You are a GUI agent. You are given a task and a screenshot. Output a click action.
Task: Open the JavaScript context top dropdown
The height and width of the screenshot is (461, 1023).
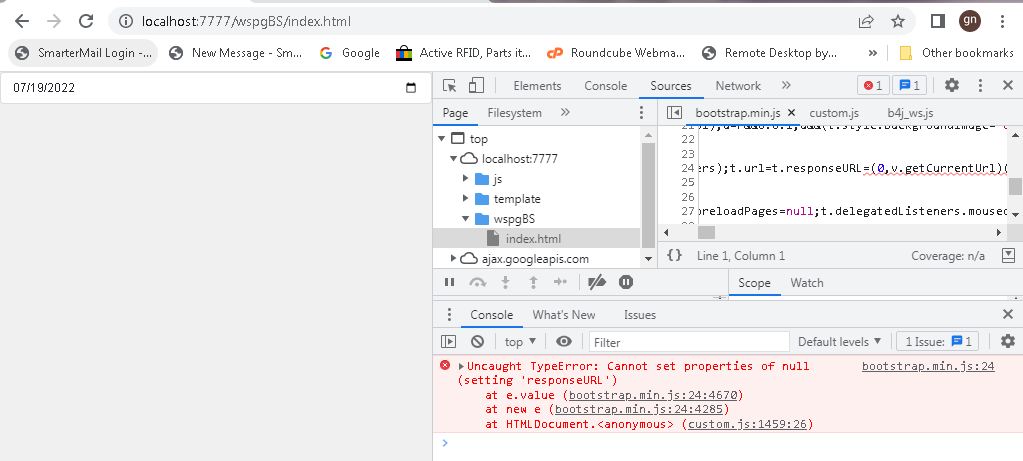(520, 342)
